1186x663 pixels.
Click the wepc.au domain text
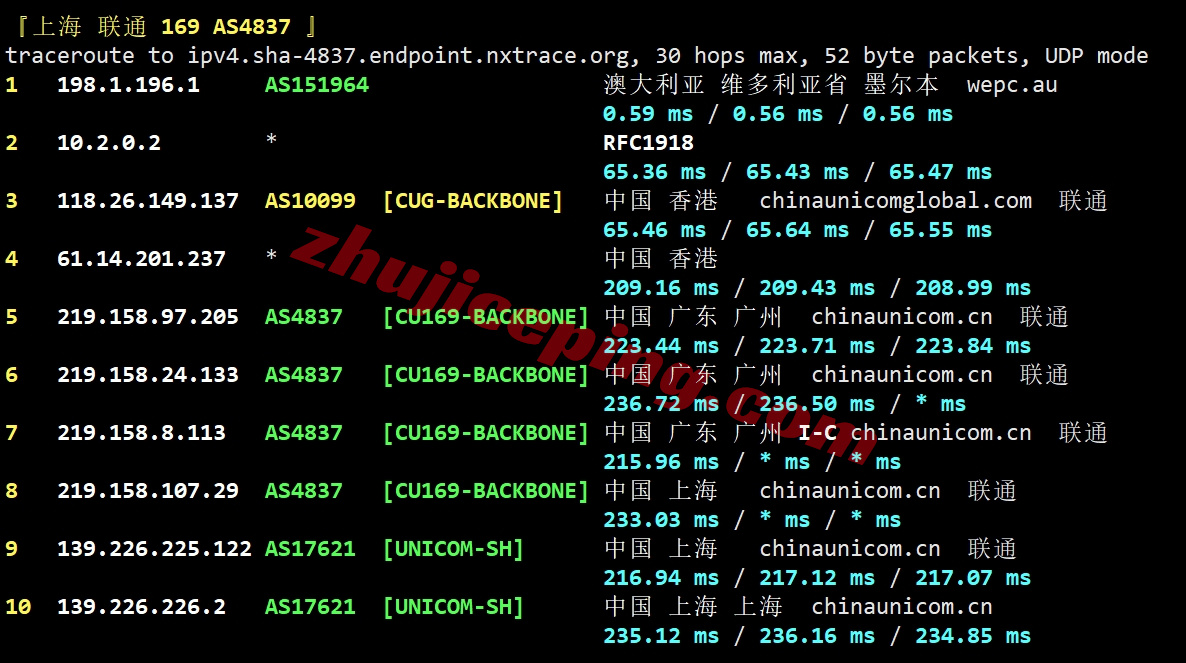click(1011, 85)
